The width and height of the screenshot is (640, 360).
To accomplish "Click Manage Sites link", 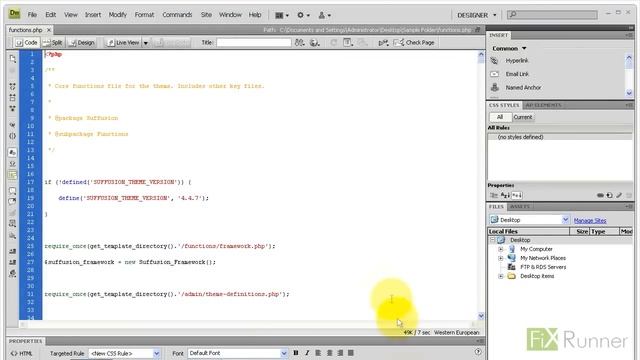I will click(x=590, y=220).
